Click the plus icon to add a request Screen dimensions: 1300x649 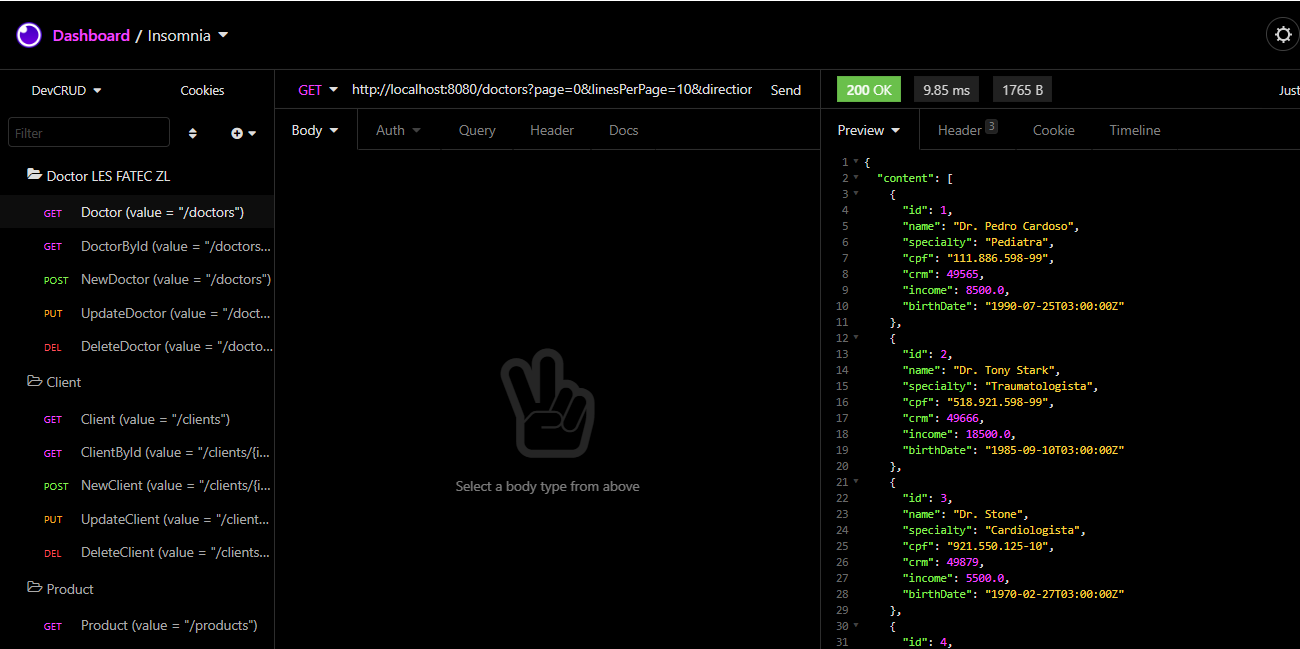237,132
